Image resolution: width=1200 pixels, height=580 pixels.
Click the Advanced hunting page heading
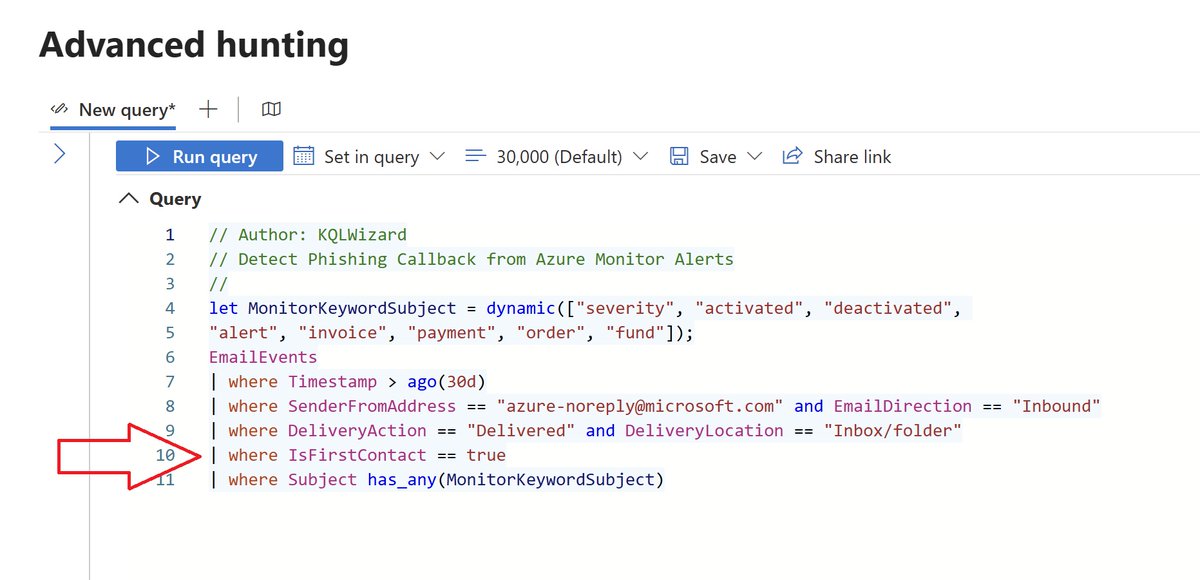[194, 44]
